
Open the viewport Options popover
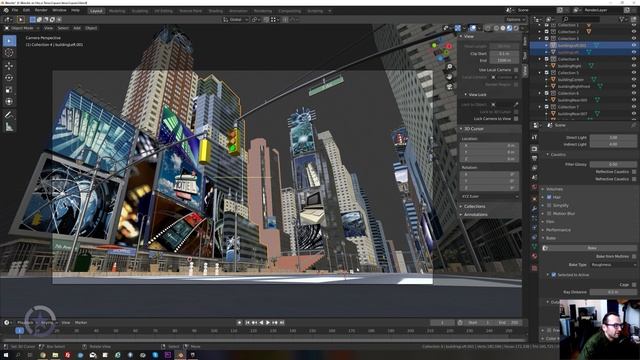pyautogui.click(x=515, y=20)
